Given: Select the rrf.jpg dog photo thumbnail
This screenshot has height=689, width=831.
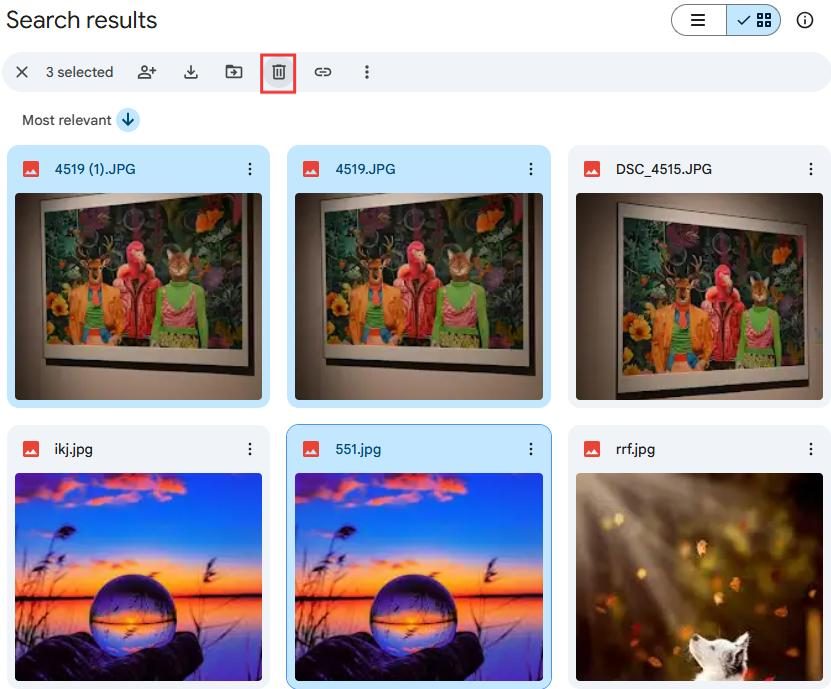Looking at the screenshot, I should coord(699,577).
